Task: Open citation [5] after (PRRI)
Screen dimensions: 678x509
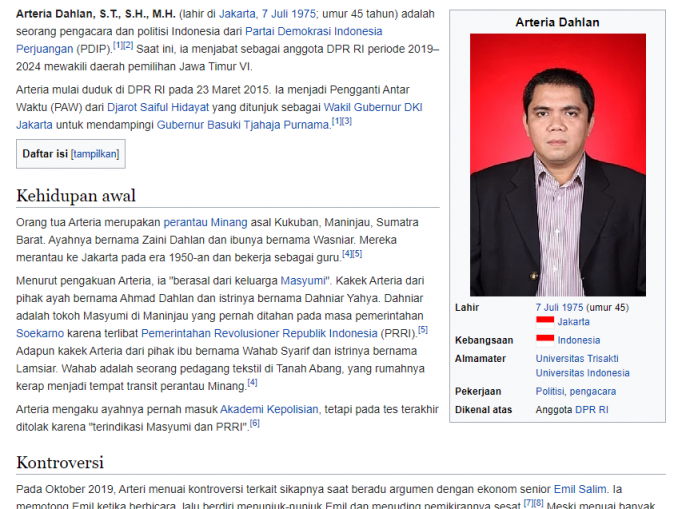Action: point(423,330)
